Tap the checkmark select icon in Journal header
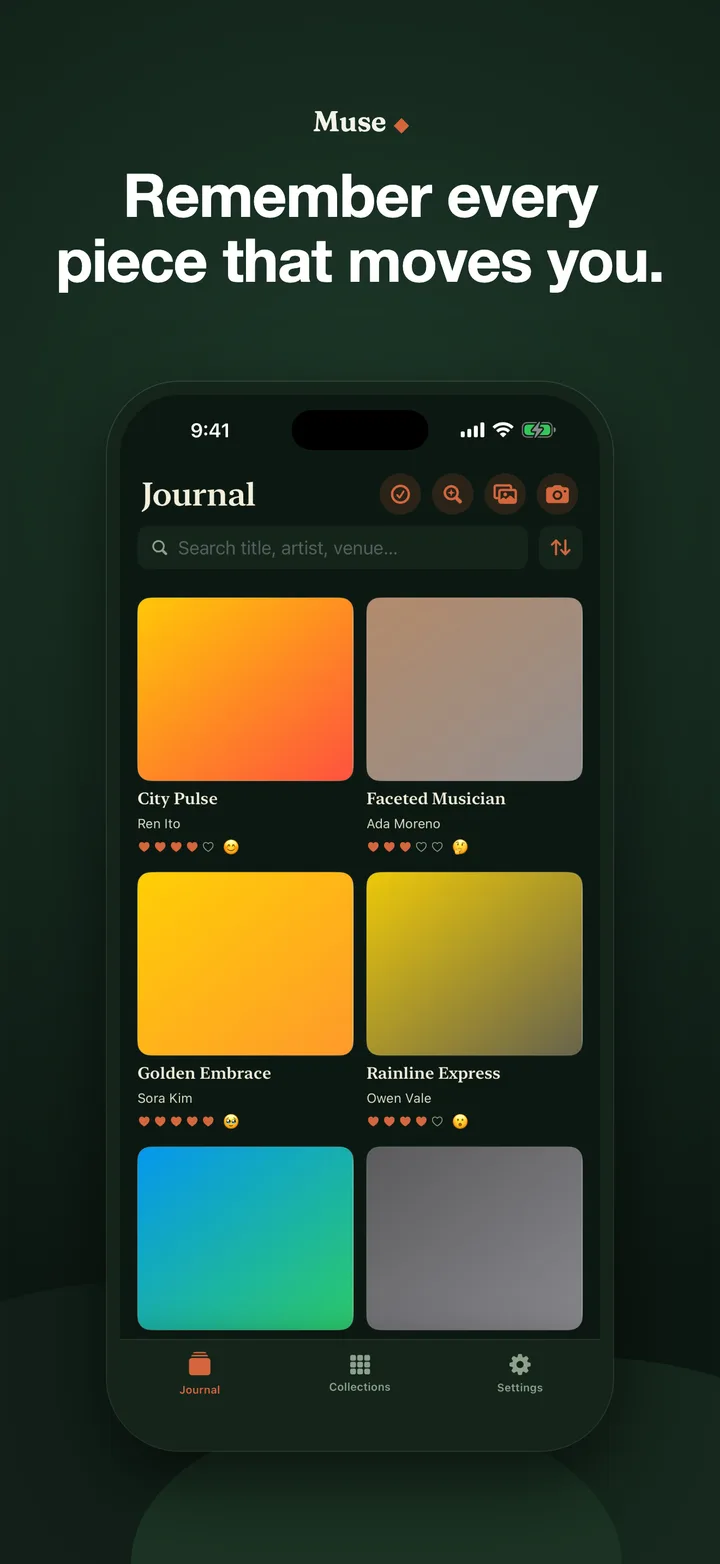 pyautogui.click(x=400, y=494)
